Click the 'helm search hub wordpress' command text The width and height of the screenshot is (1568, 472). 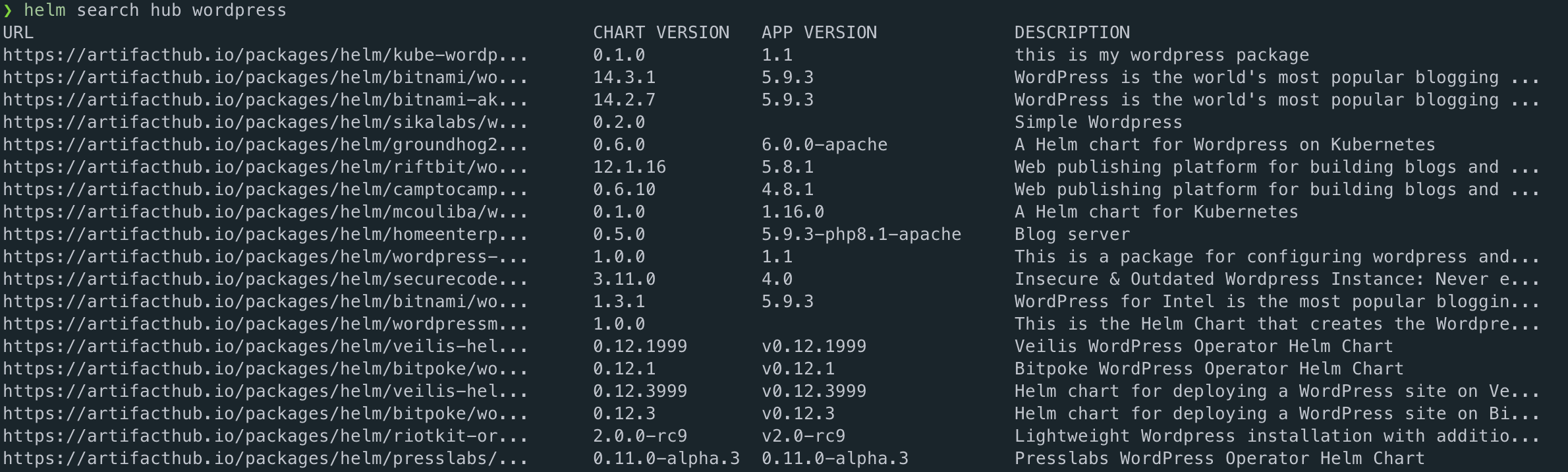155,11
